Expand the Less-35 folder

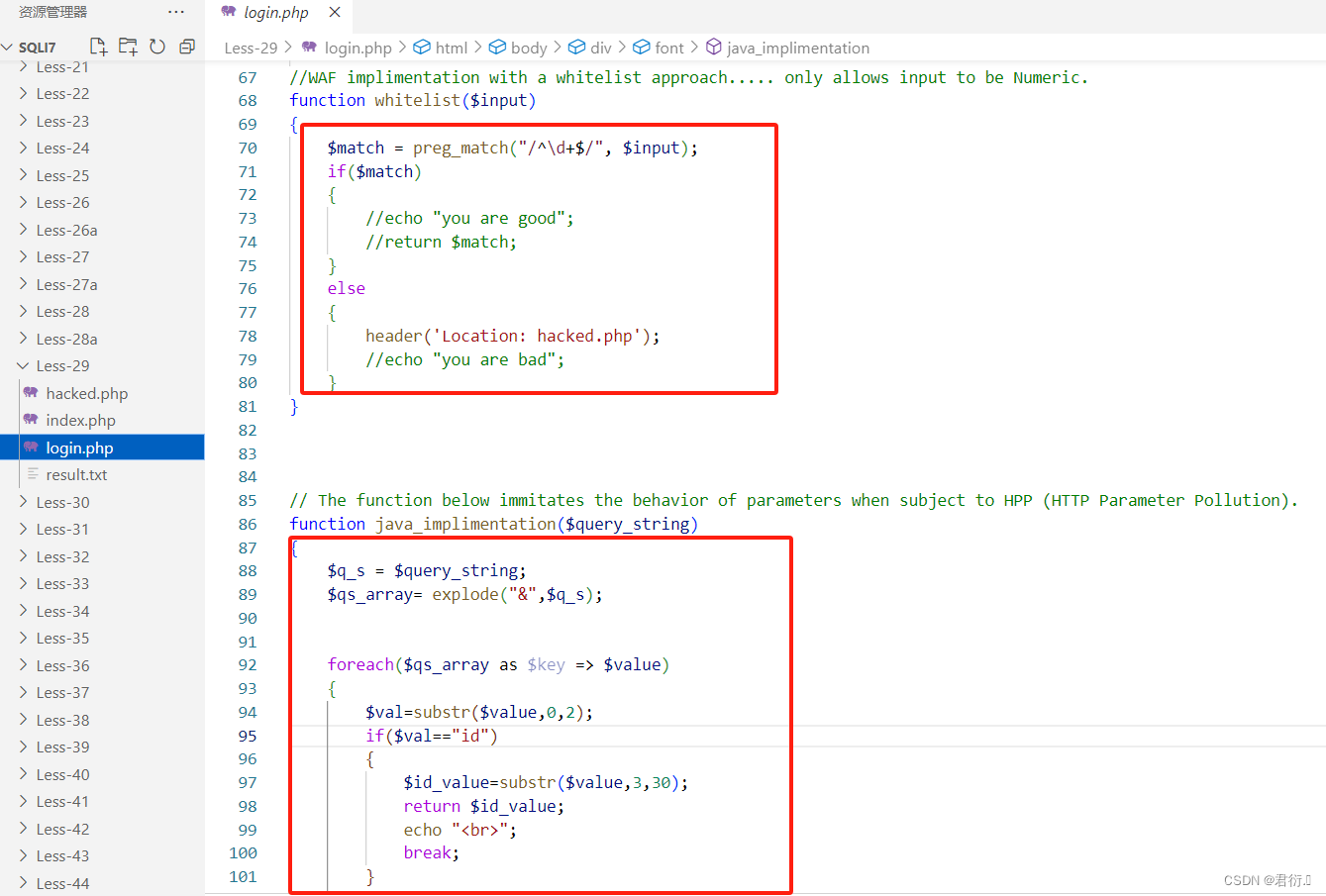point(63,638)
